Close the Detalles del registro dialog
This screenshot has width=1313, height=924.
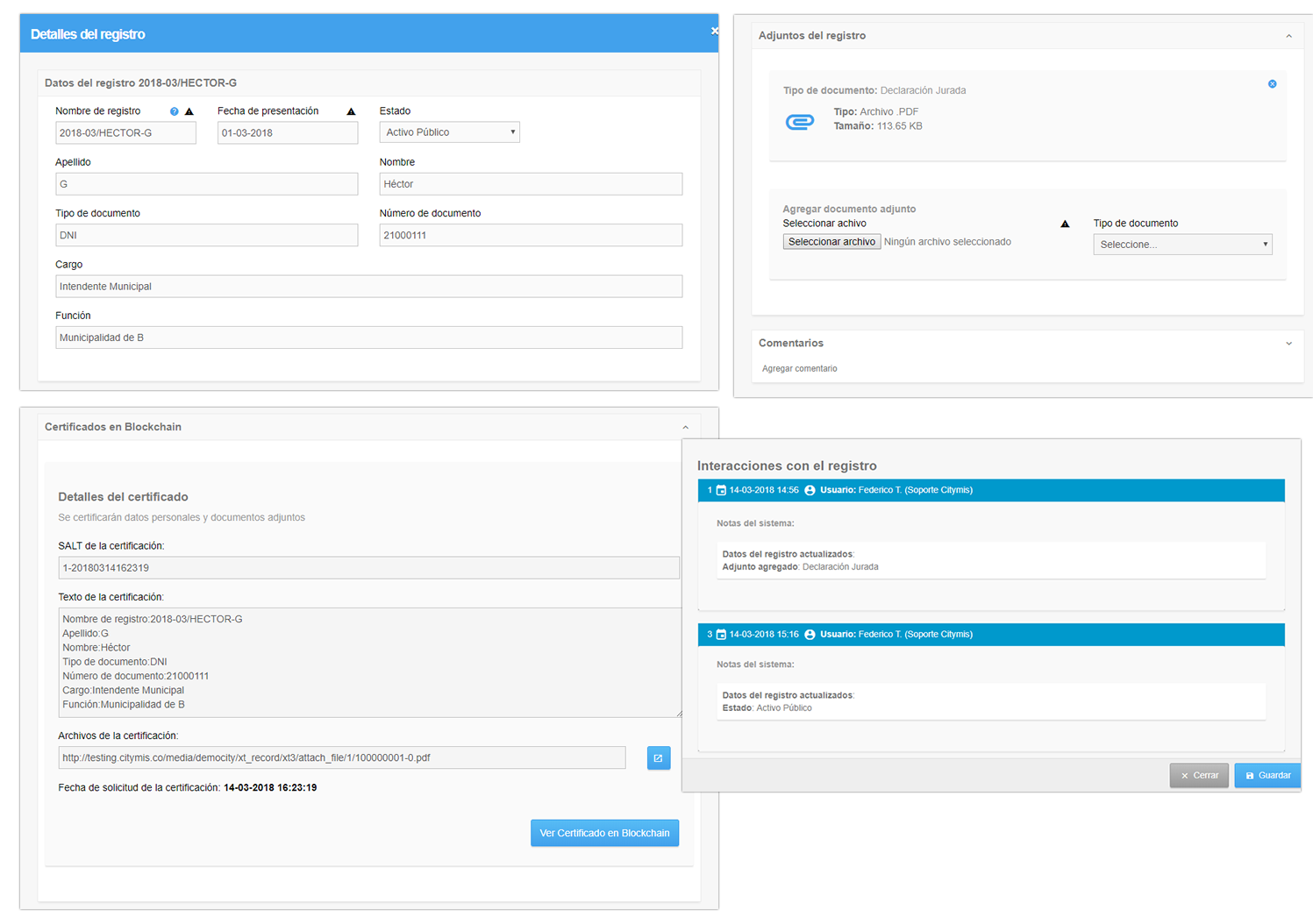714,31
